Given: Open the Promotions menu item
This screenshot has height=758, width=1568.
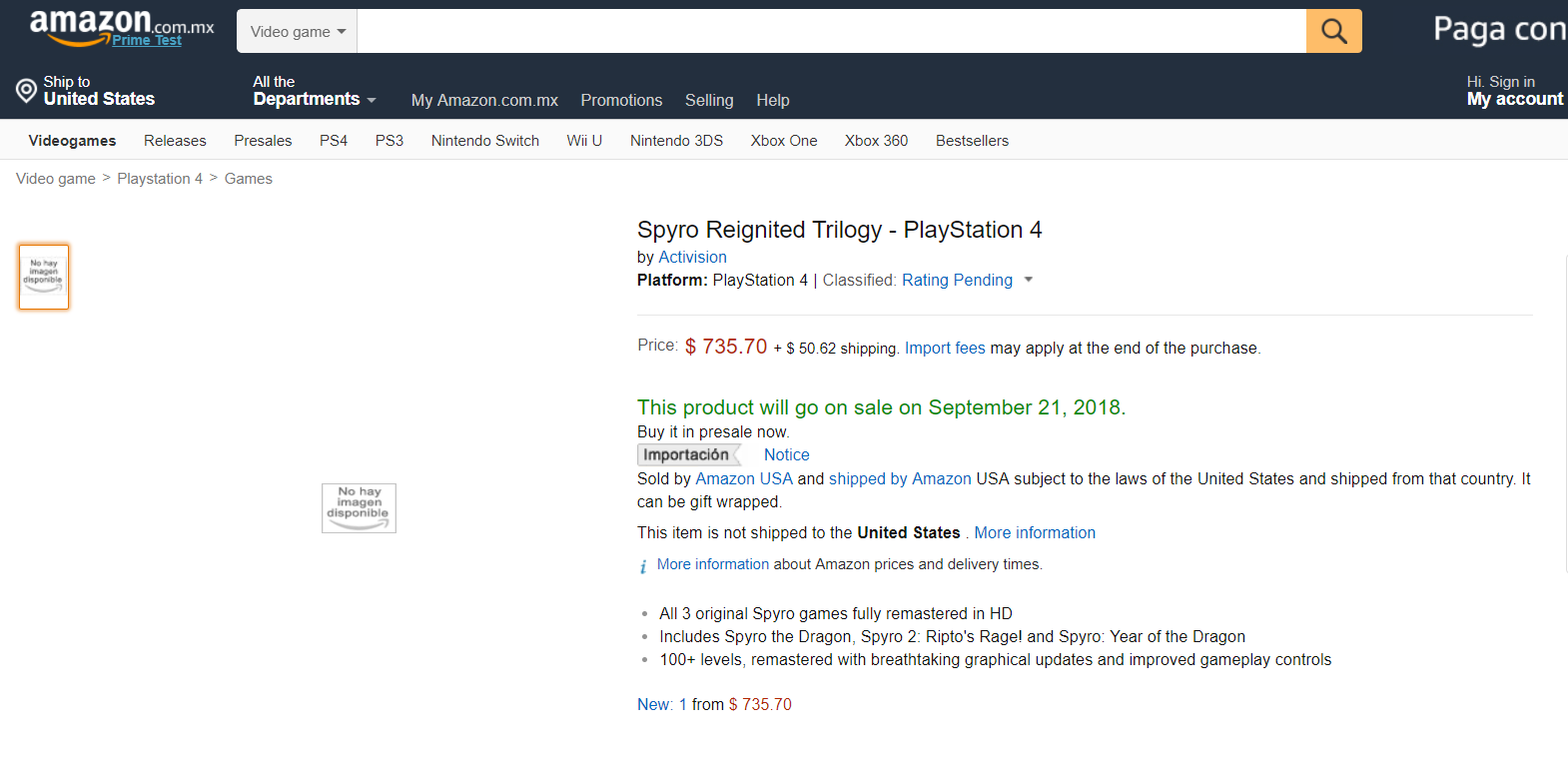Looking at the screenshot, I should [x=621, y=100].
